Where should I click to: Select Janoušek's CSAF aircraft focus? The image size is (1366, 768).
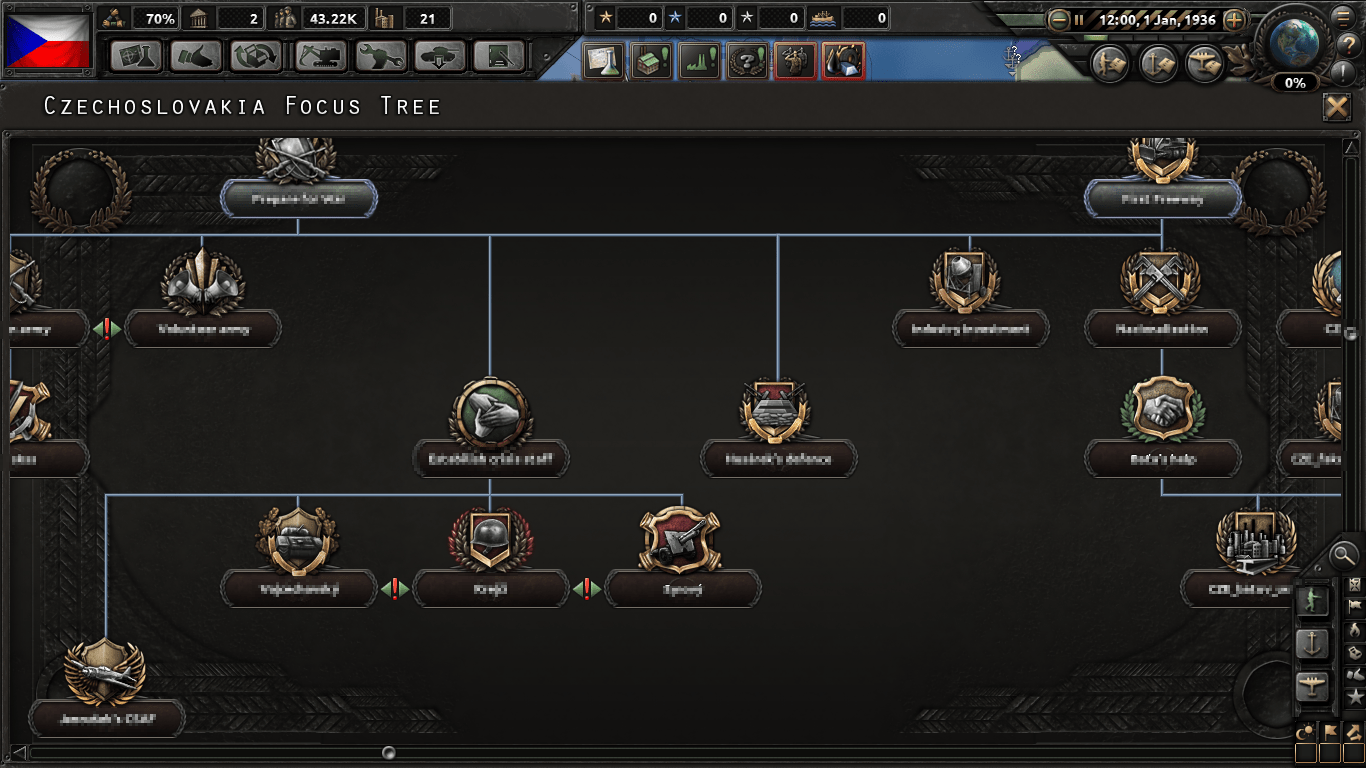click(106, 718)
